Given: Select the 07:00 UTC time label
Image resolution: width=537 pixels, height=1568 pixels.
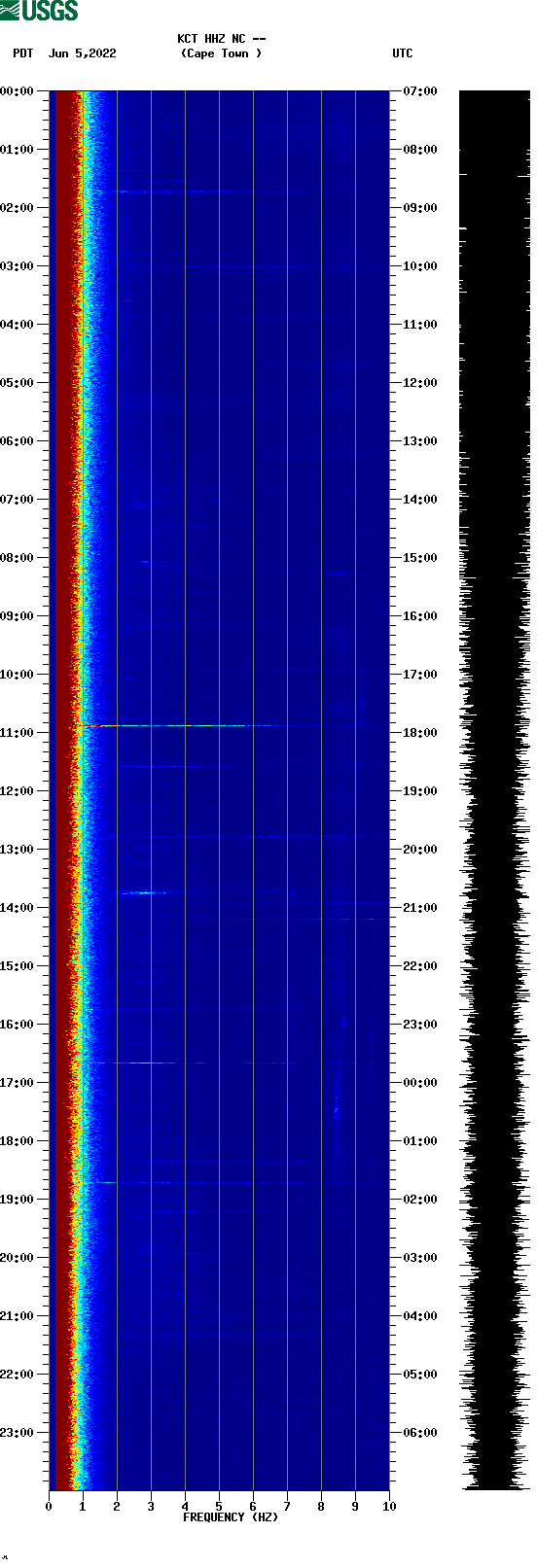Looking at the screenshot, I should coord(420,91).
